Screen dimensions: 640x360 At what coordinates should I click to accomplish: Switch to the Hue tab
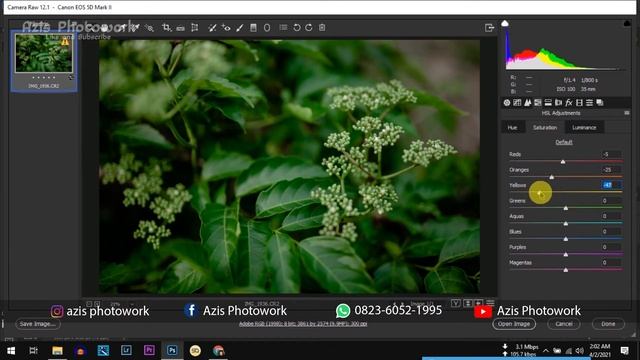pos(512,127)
